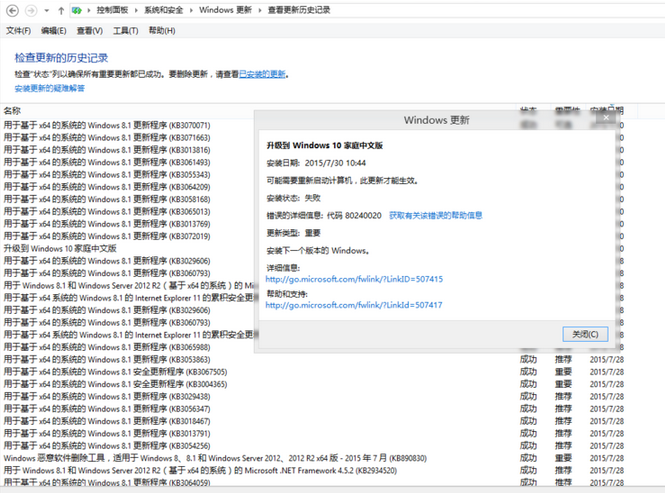This screenshot has height=493, width=665.
Task: Click the Forward navigation arrow
Action: point(31,11)
